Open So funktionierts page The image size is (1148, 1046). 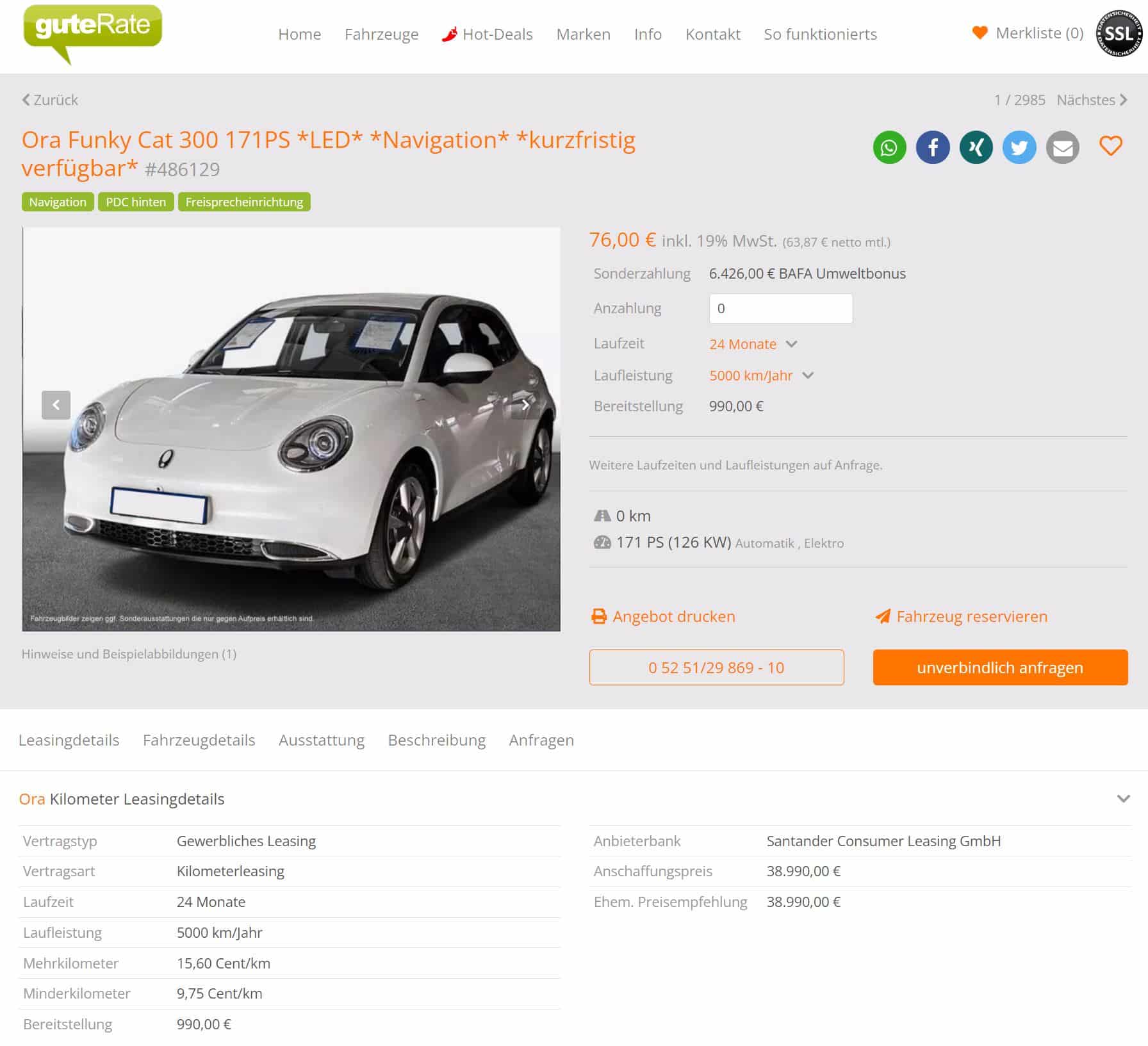821,34
